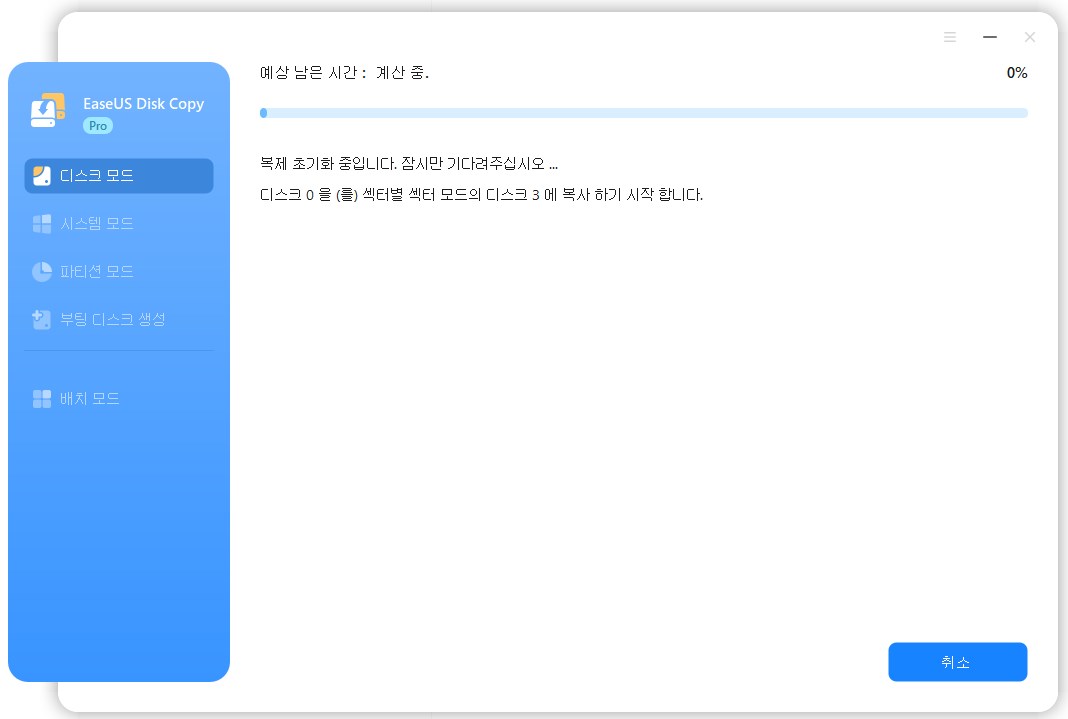Minimize the Disk Copy window
This screenshot has width=1068, height=719.
[990, 37]
